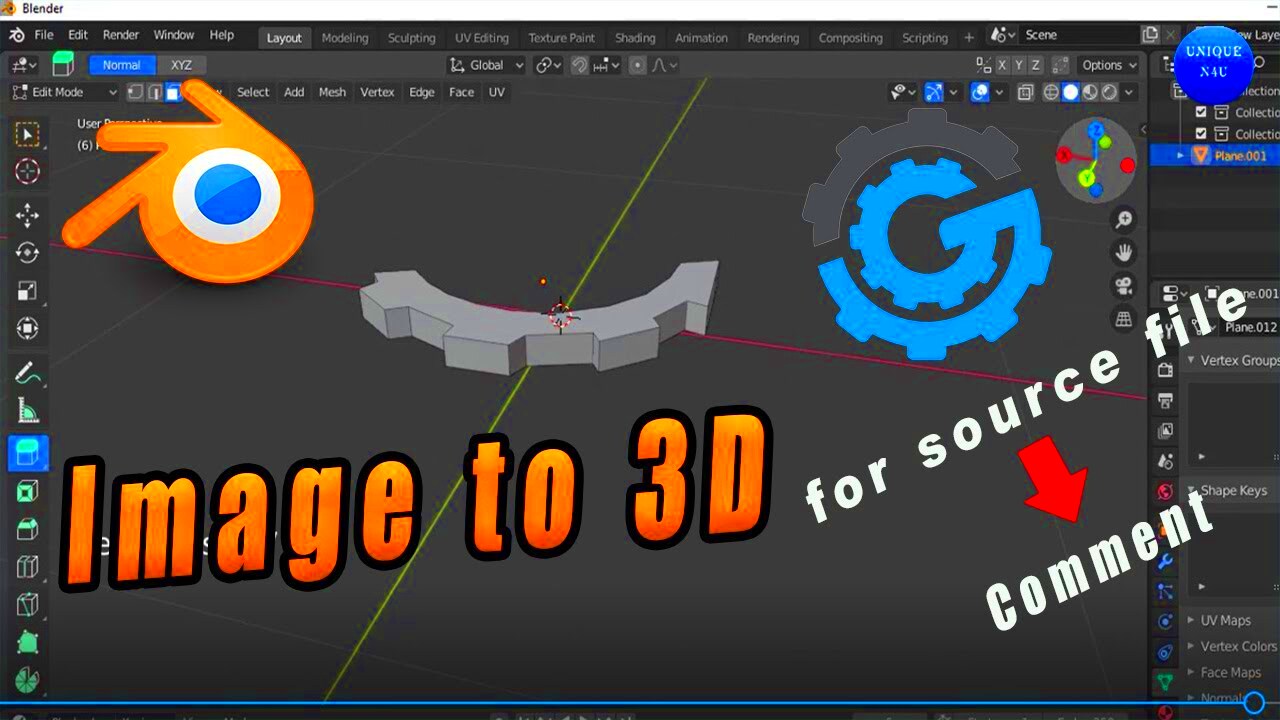Click the pan view hand icon

tap(1124, 253)
